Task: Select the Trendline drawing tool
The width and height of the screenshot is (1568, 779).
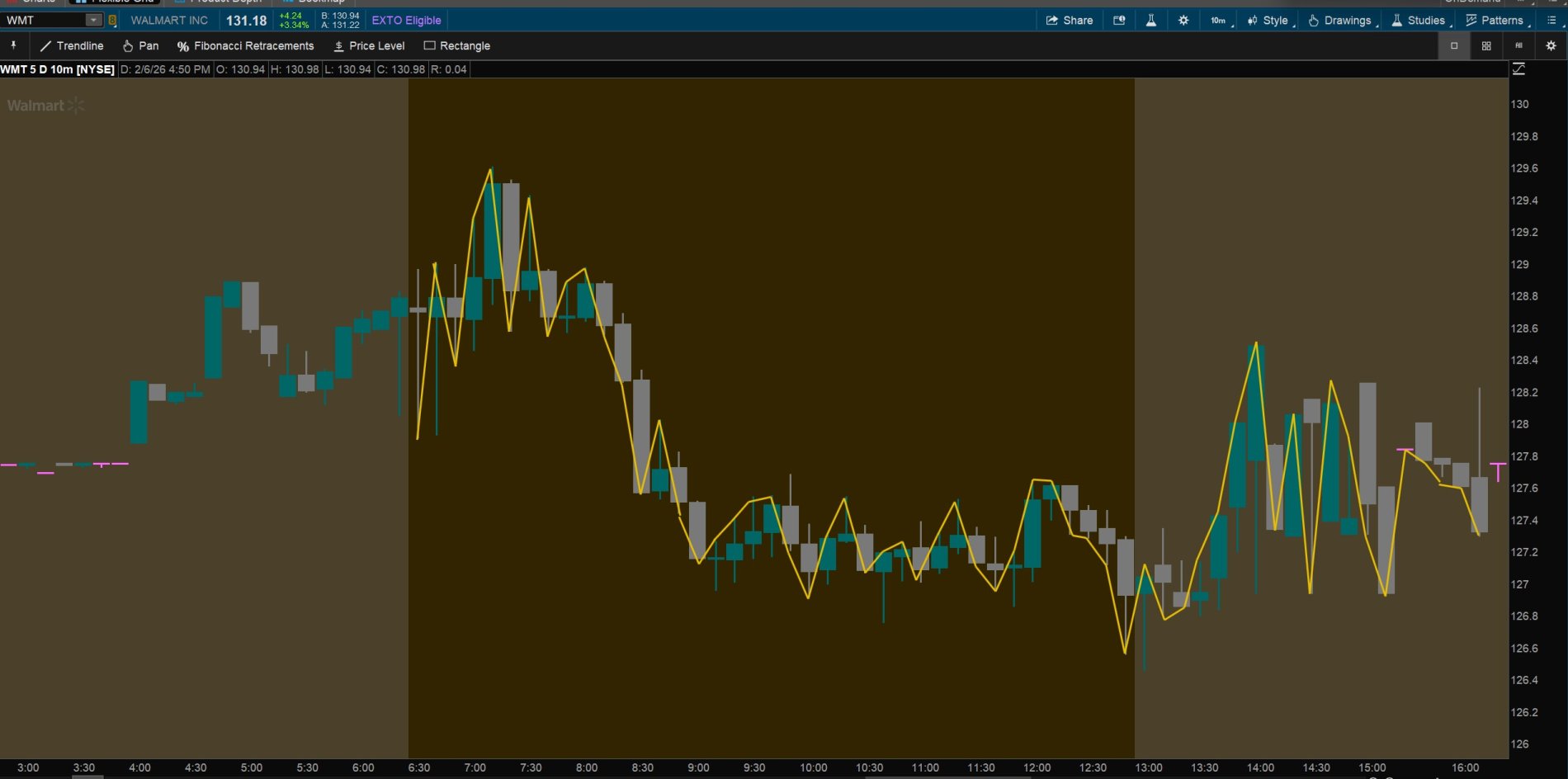Action: (x=72, y=46)
